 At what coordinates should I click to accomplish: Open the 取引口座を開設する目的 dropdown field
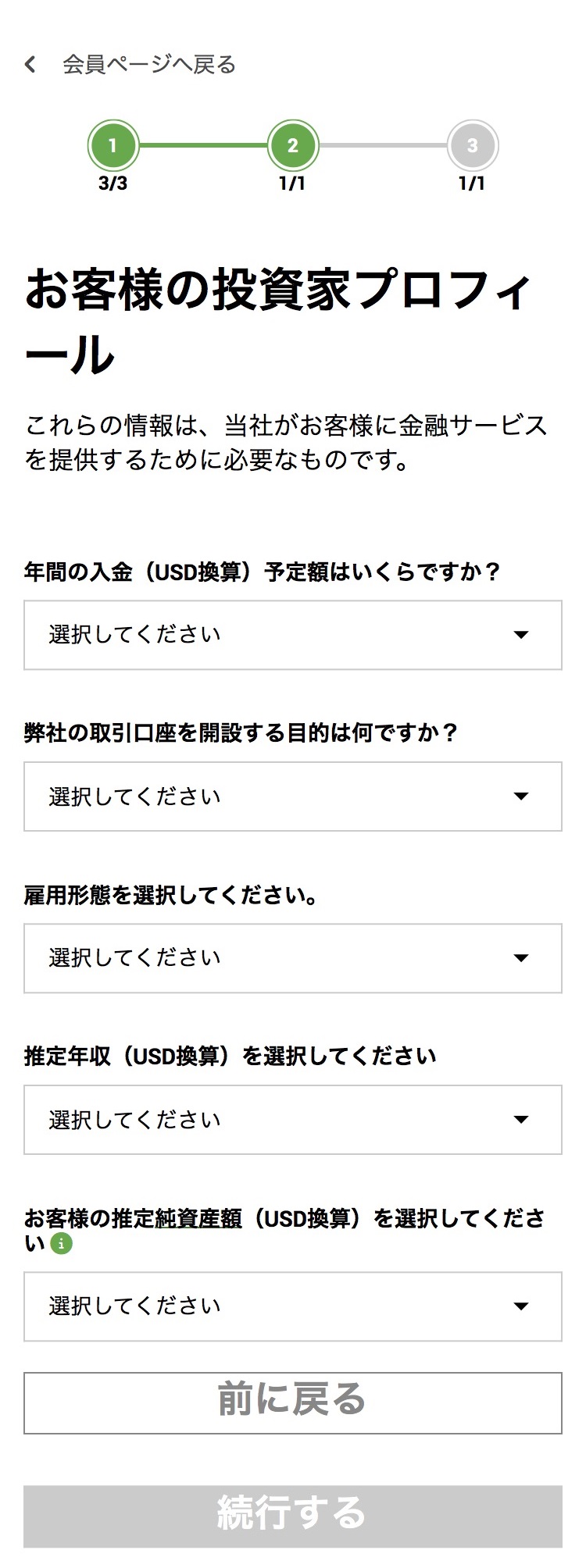292,796
